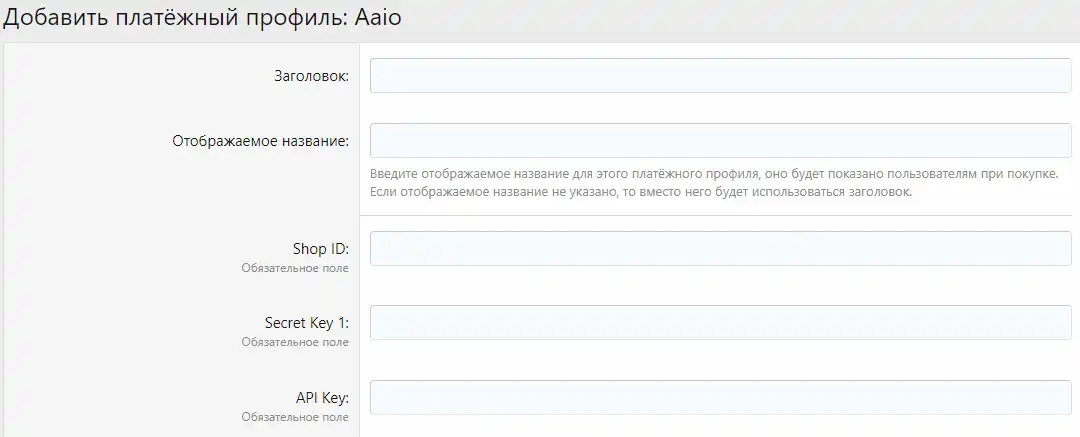The height and width of the screenshot is (437, 1080).
Task: Click the hint starting with Введите отображаемое название
Action: click(713, 174)
